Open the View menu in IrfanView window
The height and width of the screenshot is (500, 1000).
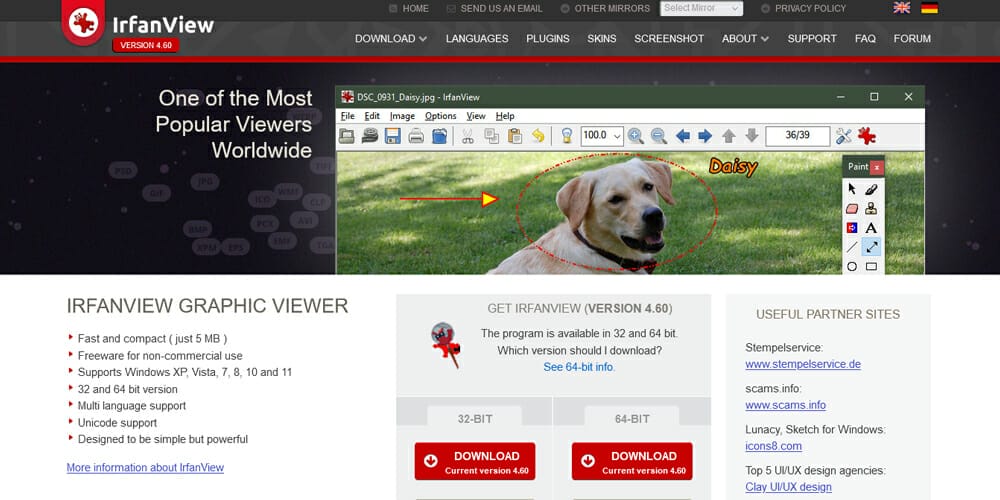(x=476, y=116)
